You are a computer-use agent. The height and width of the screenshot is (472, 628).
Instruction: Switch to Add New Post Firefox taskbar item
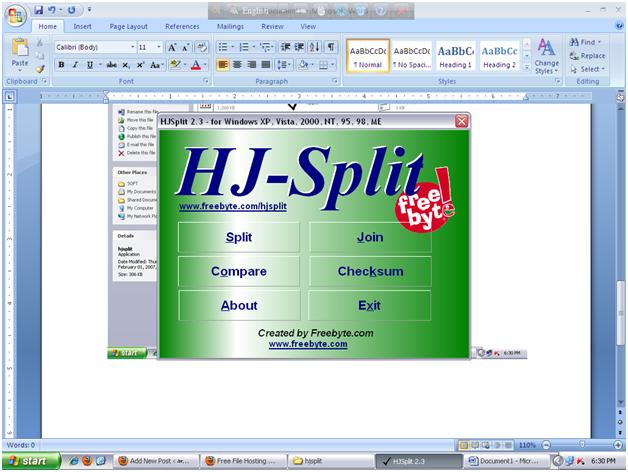(x=156, y=461)
